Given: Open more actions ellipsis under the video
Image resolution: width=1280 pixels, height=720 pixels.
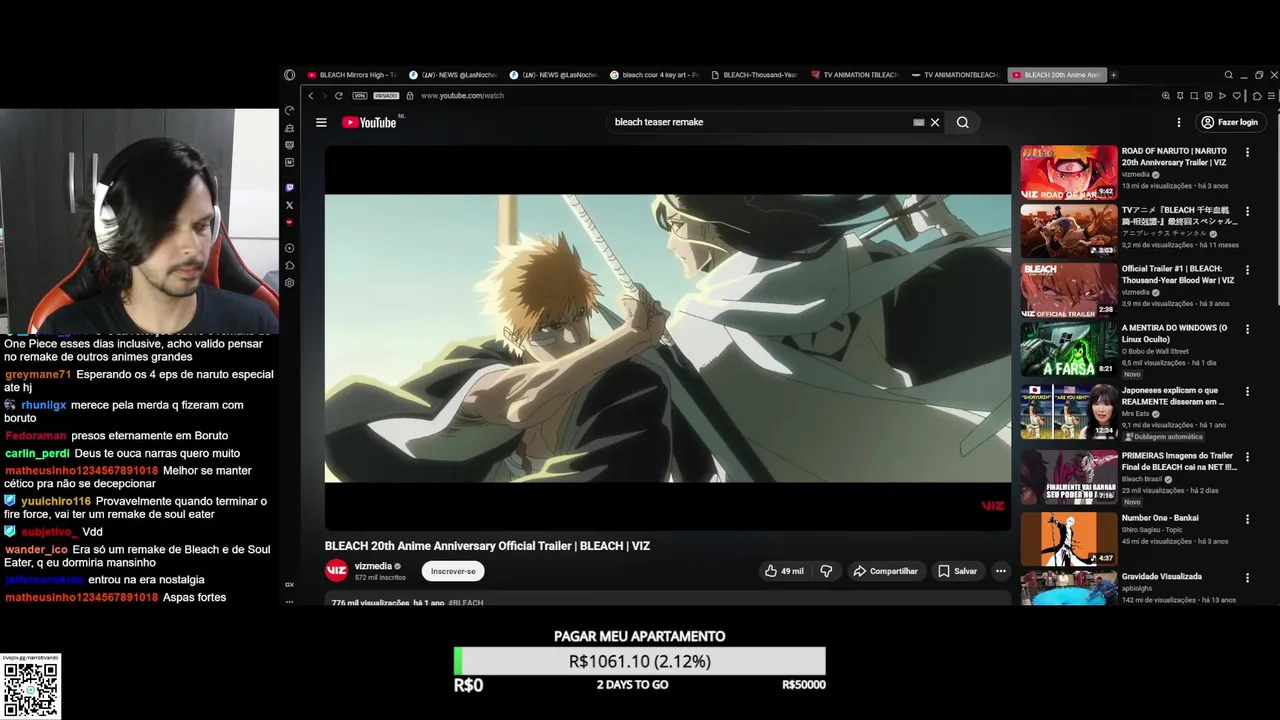Looking at the screenshot, I should (1000, 571).
